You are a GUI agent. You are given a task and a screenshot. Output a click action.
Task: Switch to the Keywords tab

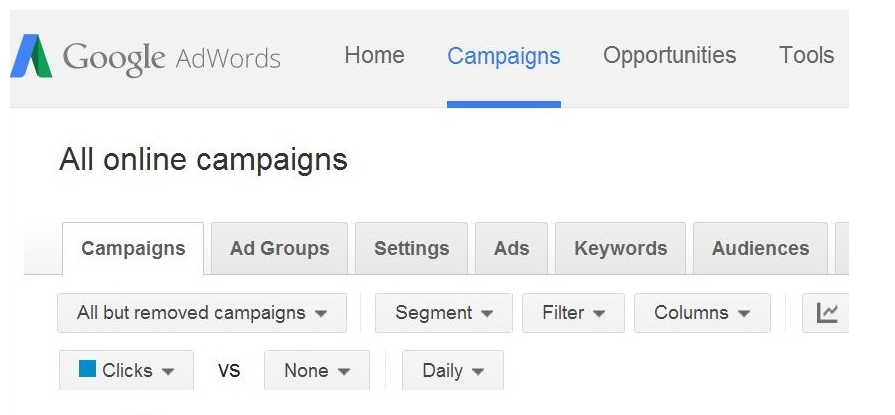620,249
